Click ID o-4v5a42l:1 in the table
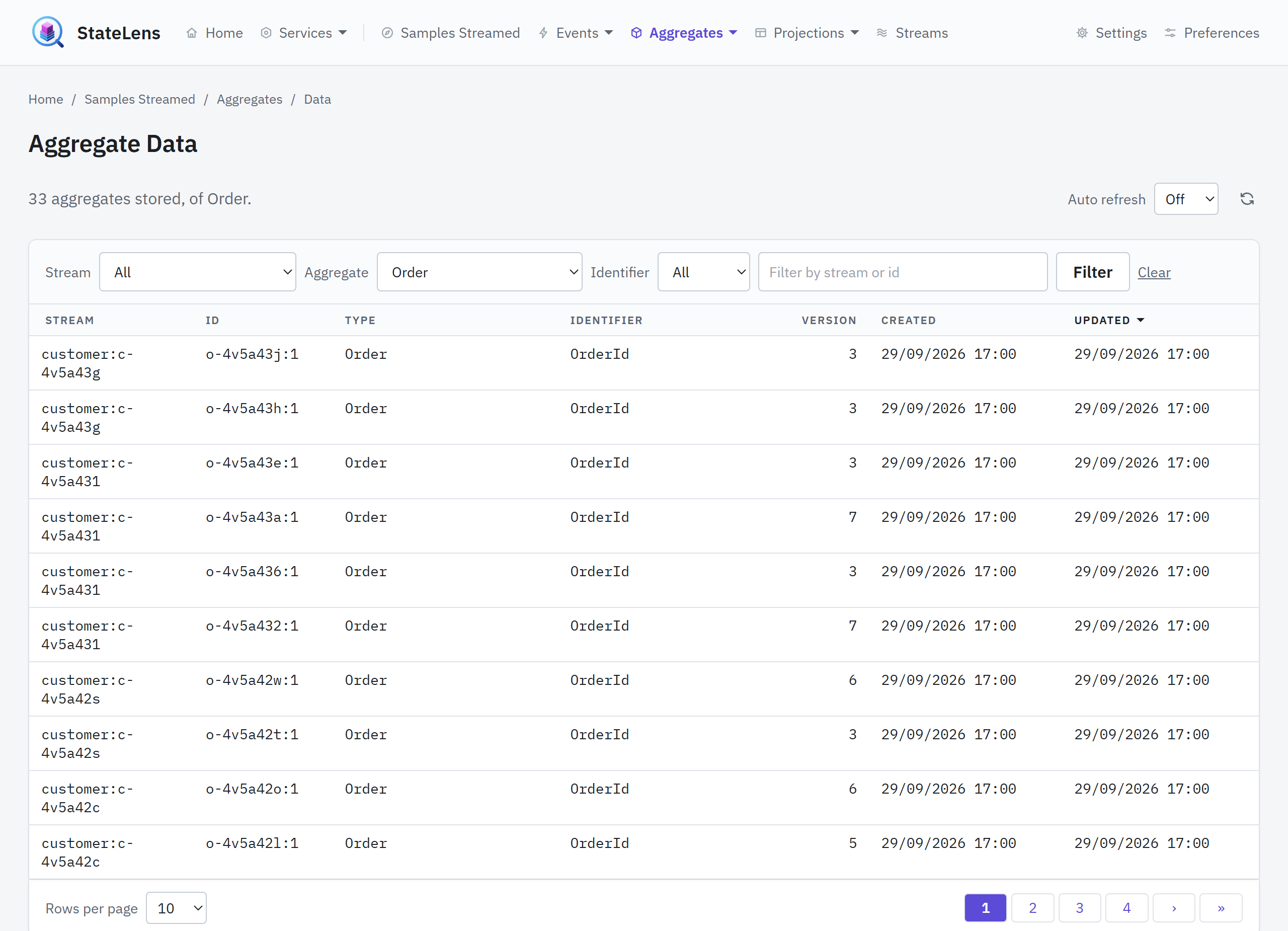 (252, 843)
